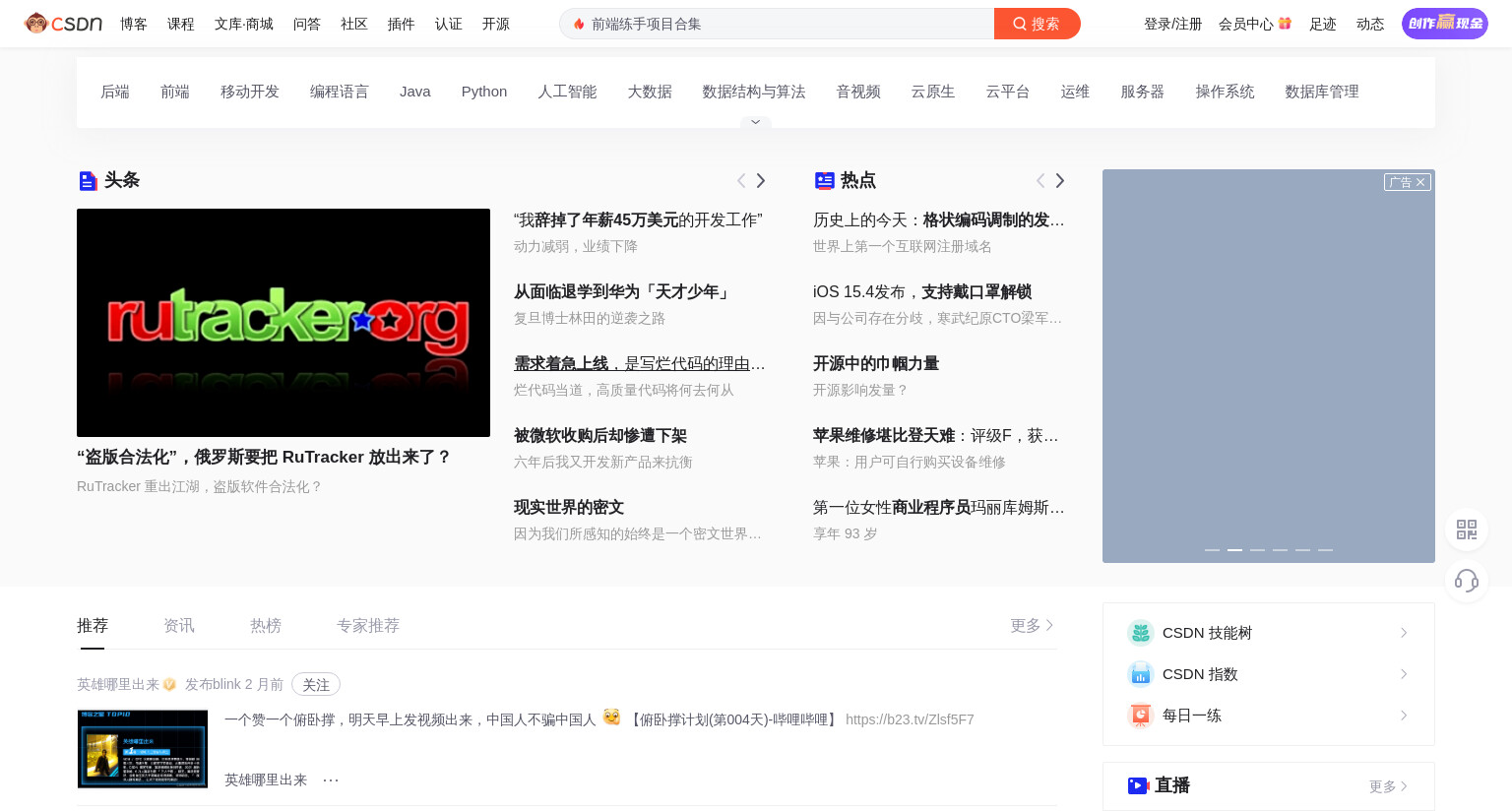Open 每日一练 entry
The width and height of the screenshot is (1512, 811).
[x=1269, y=716]
